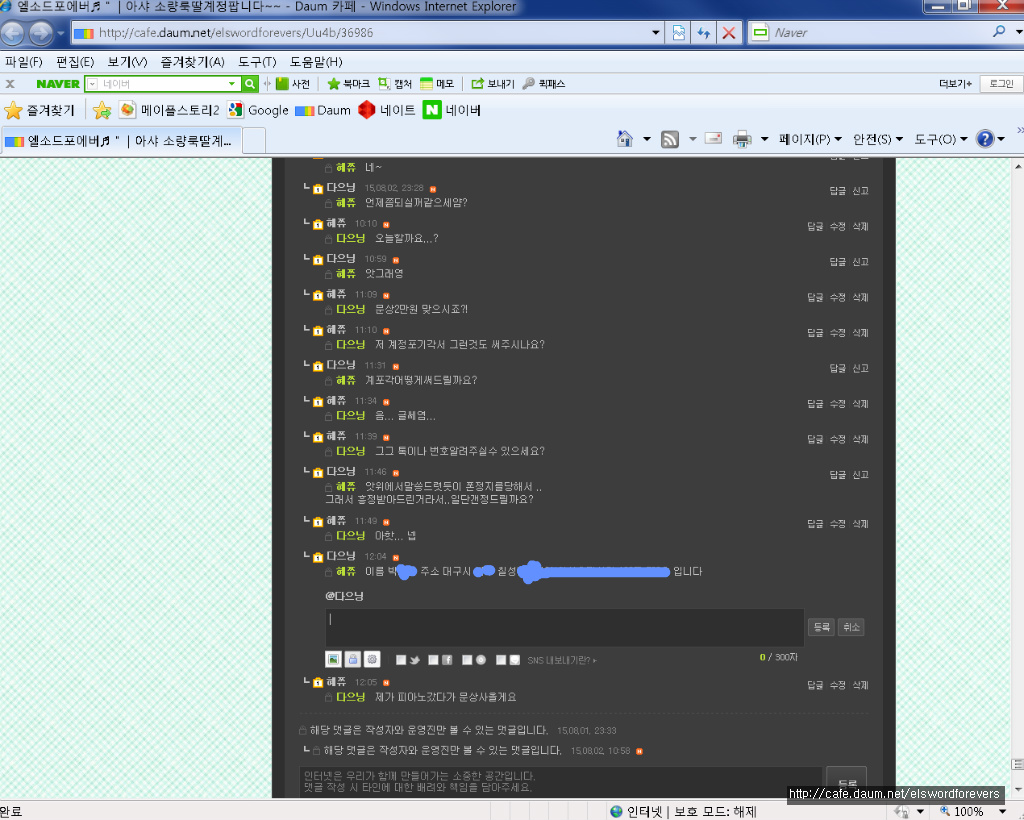
Task: Click the 보내기 send tool
Action: [x=493, y=84]
